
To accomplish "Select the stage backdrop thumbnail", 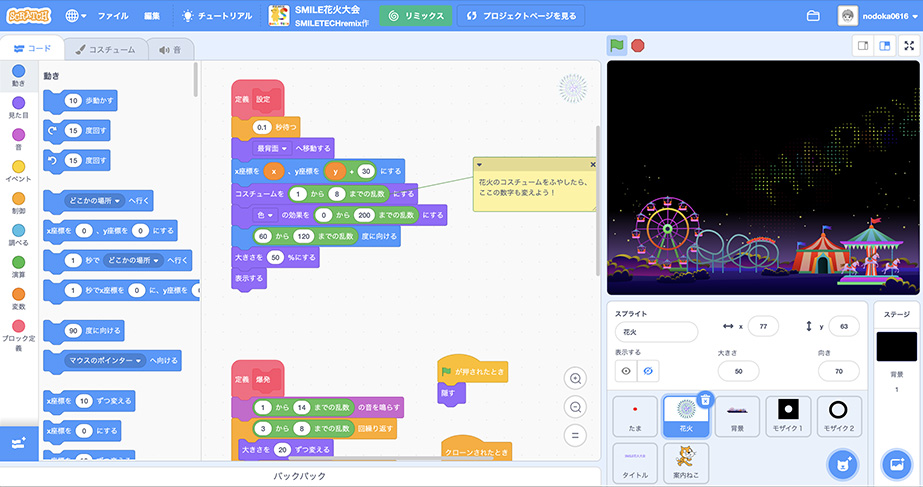I will pos(897,347).
